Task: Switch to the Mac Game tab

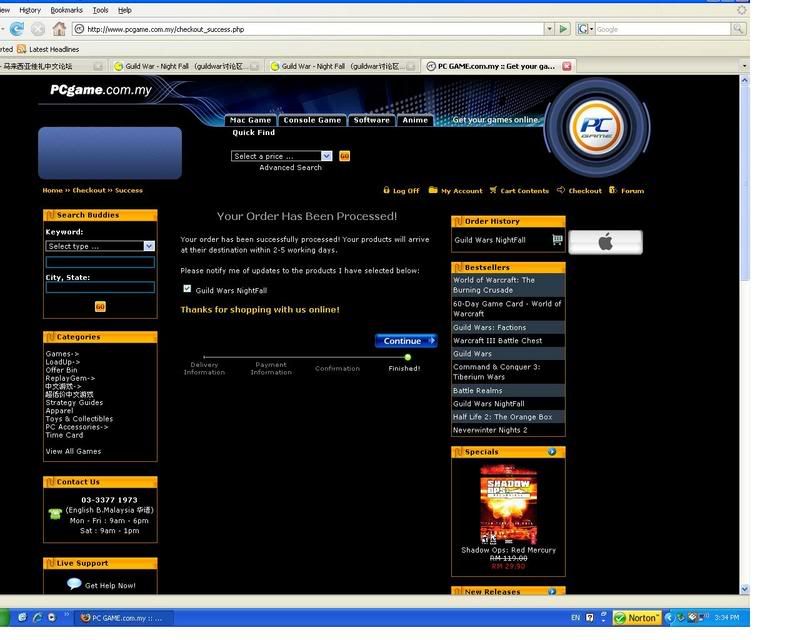Action: click(251, 120)
